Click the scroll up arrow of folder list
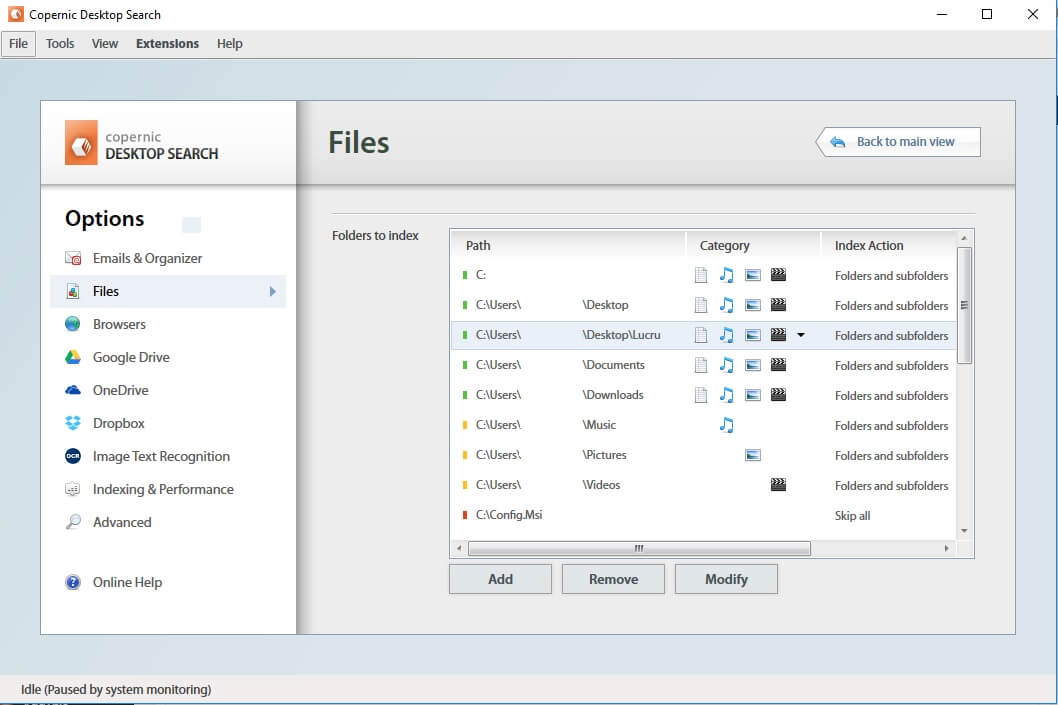The image size is (1058, 705). (x=964, y=237)
